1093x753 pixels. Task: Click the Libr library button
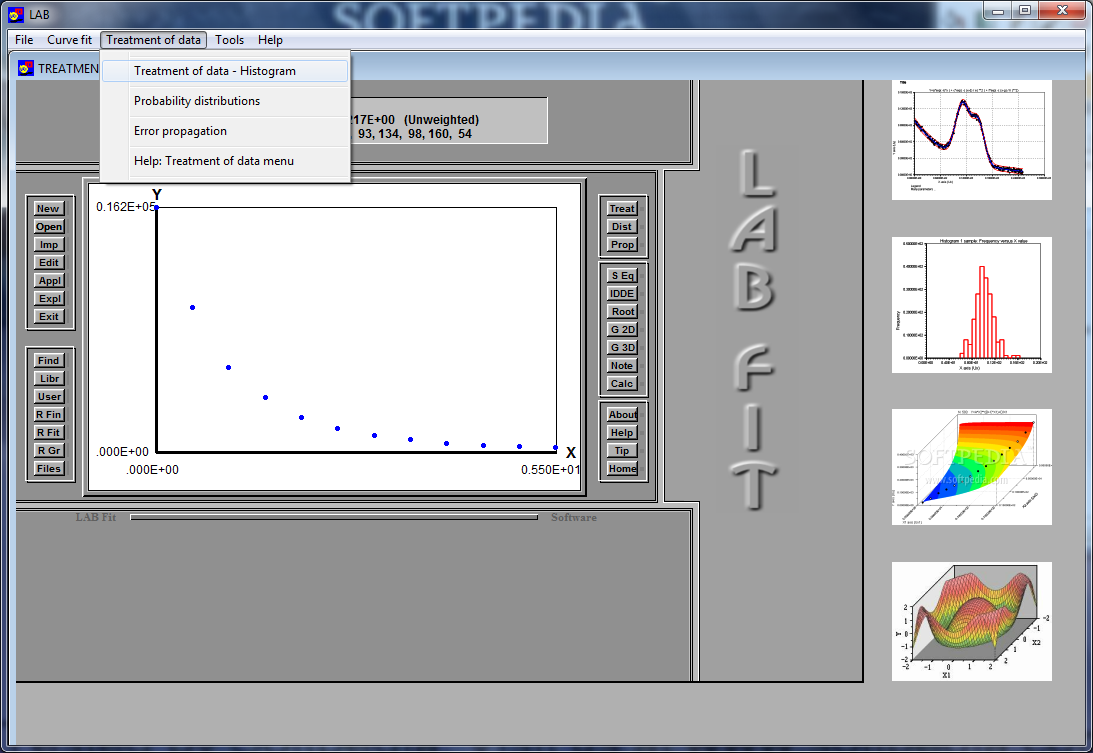point(49,379)
